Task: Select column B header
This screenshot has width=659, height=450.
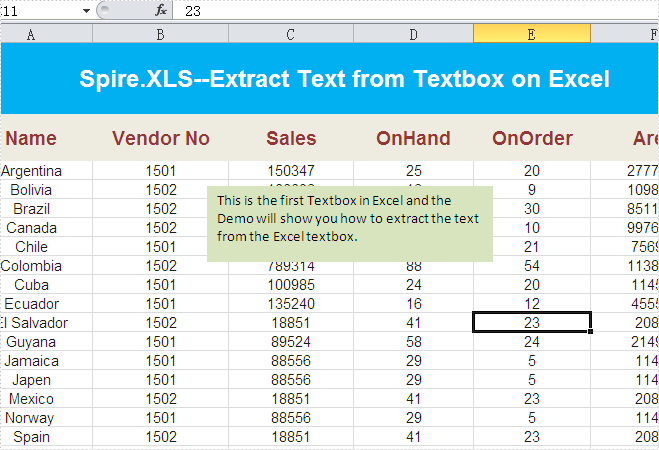Action: (161, 34)
